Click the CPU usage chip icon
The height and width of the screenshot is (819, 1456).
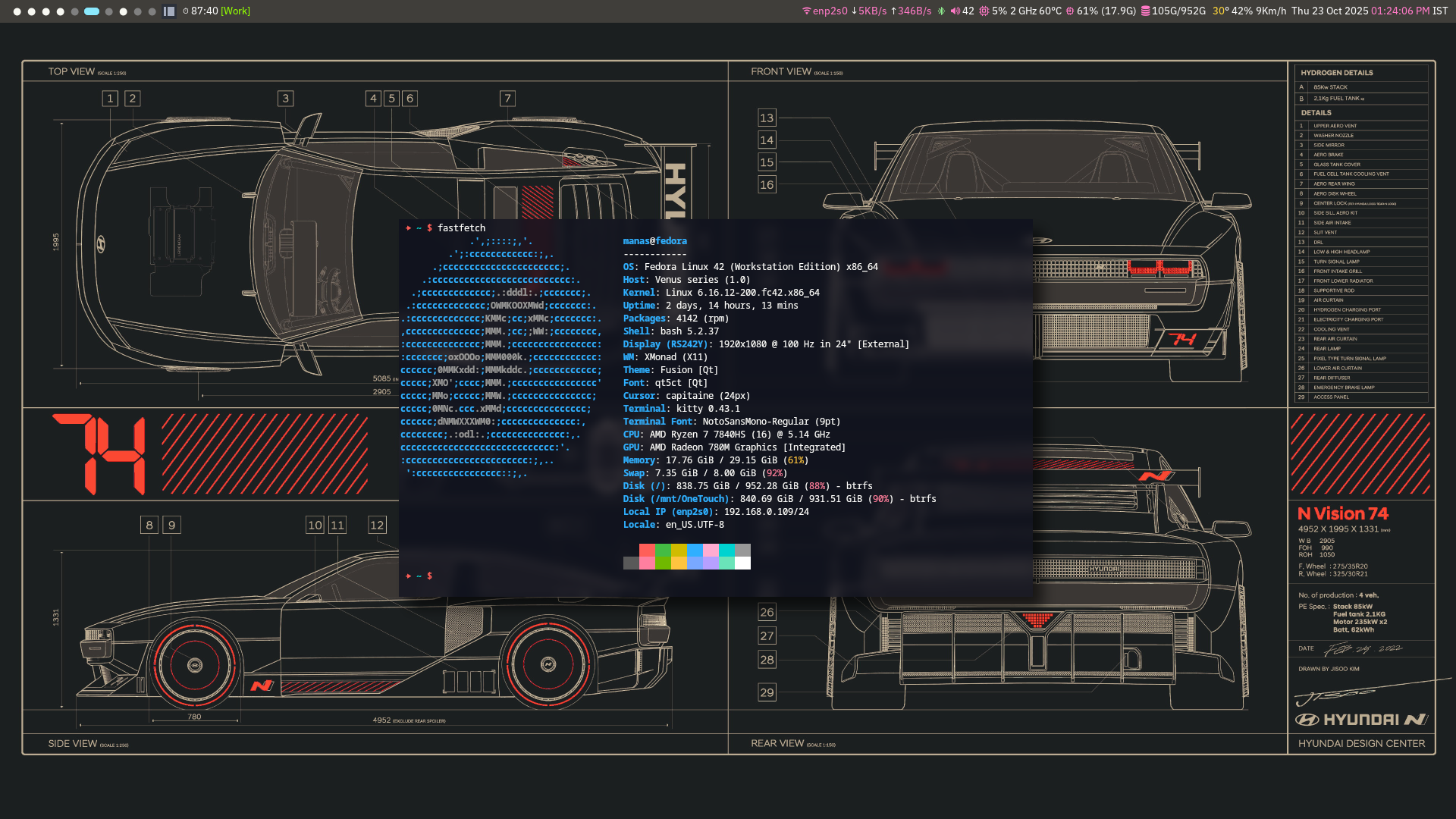point(984,11)
